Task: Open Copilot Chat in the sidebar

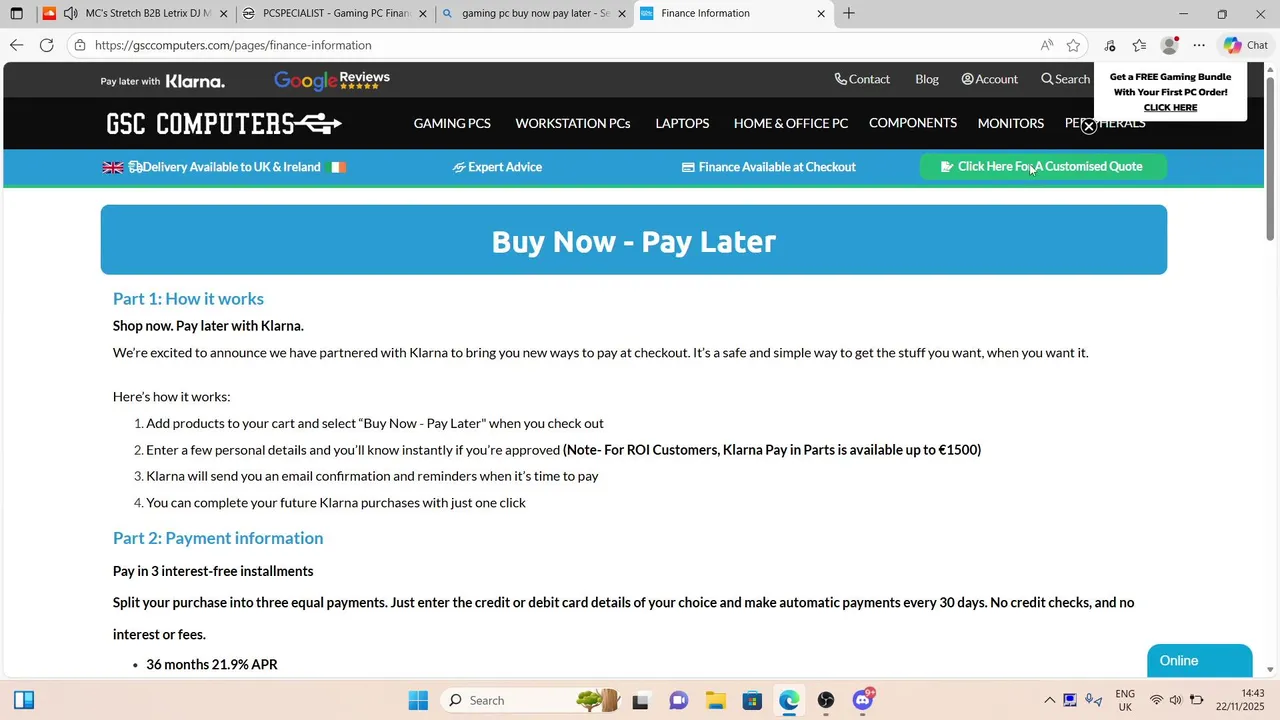Action: coord(1246,45)
